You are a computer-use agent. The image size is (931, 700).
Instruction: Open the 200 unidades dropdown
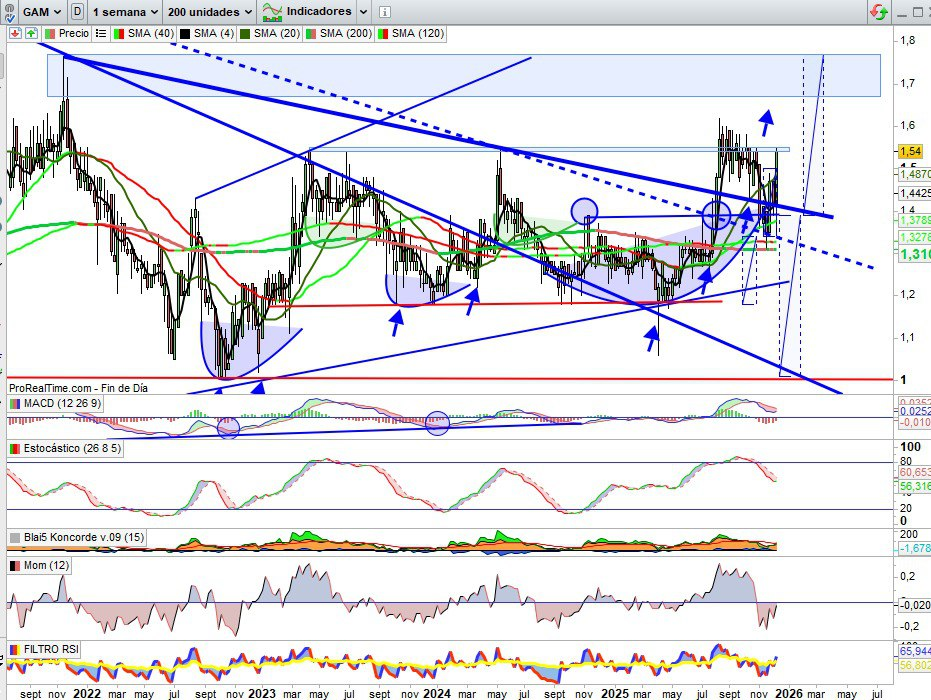pyautogui.click(x=210, y=11)
